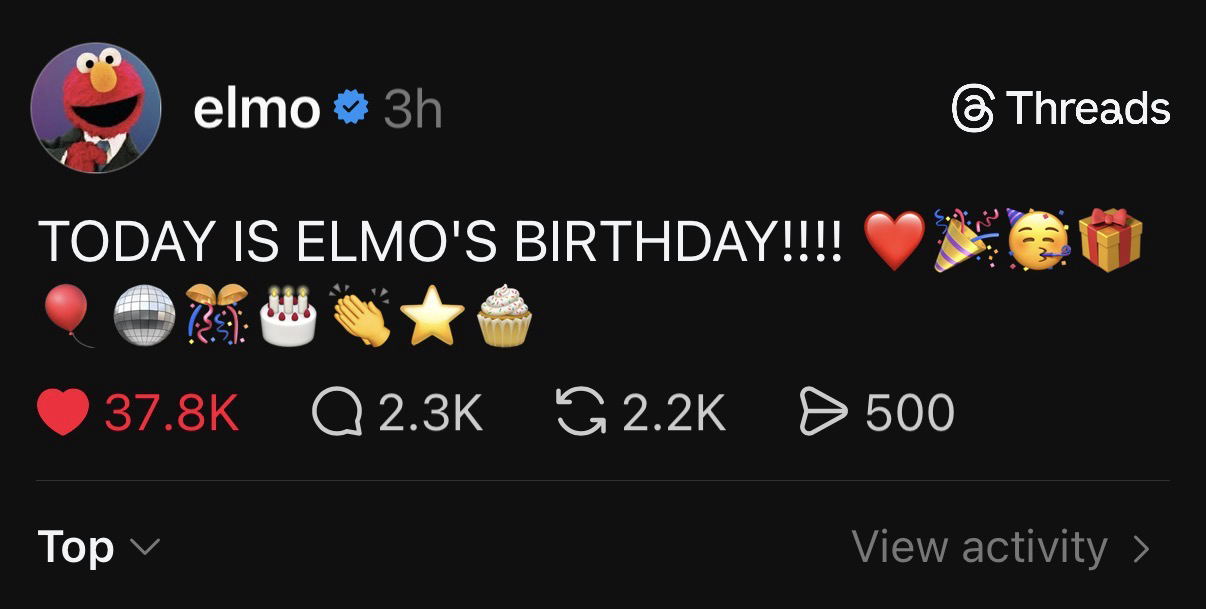Open View activity

point(979,547)
